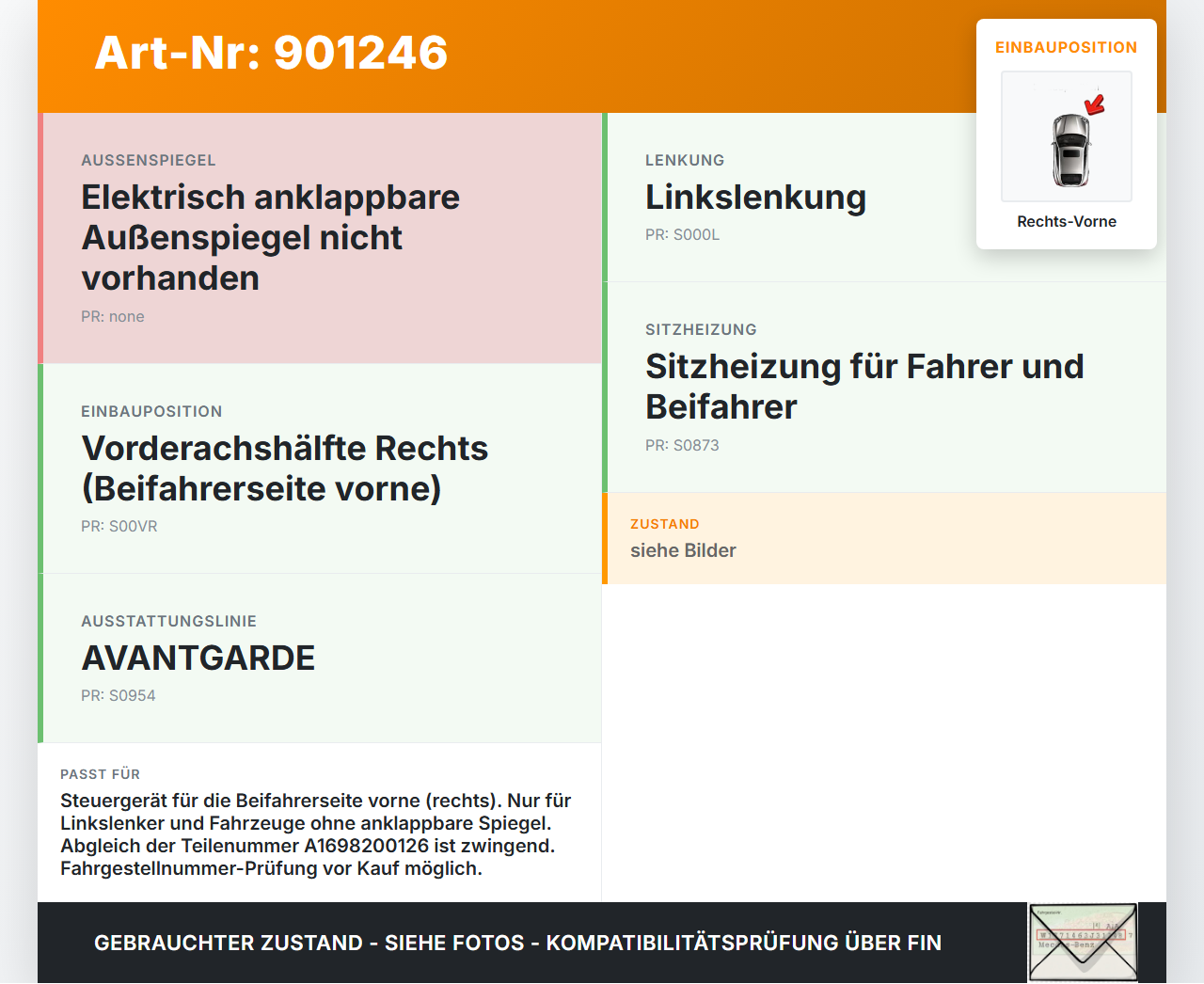Click the SITZHEIZUNG label

tap(701, 329)
